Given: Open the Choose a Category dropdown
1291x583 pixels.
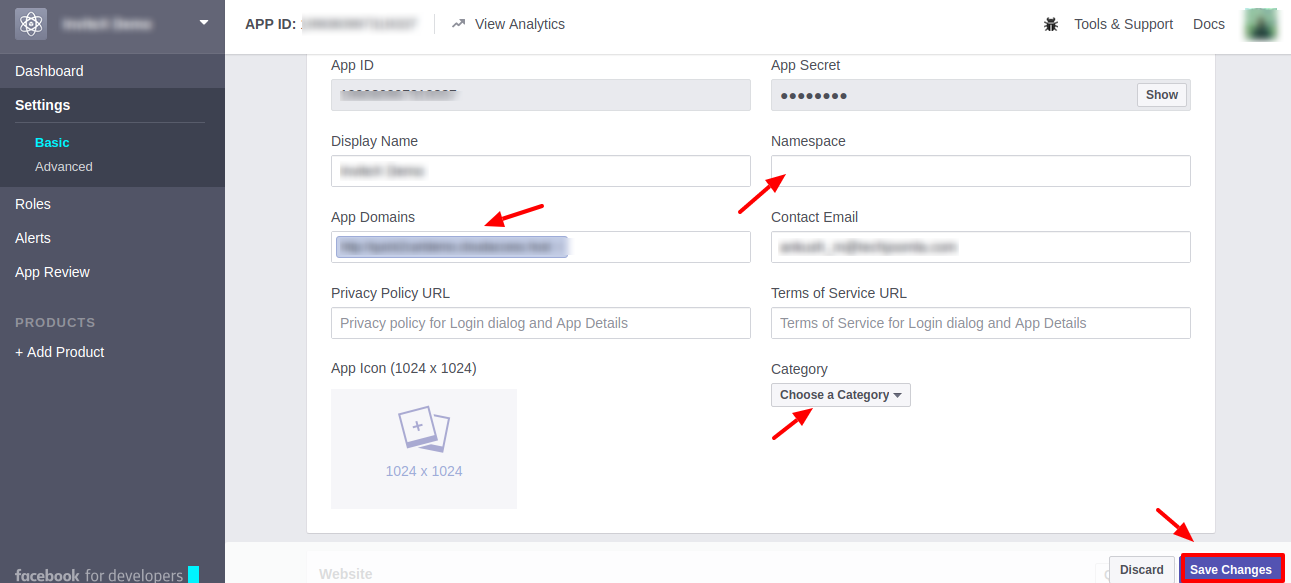Looking at the screenshot, I should tap(840, 395).
